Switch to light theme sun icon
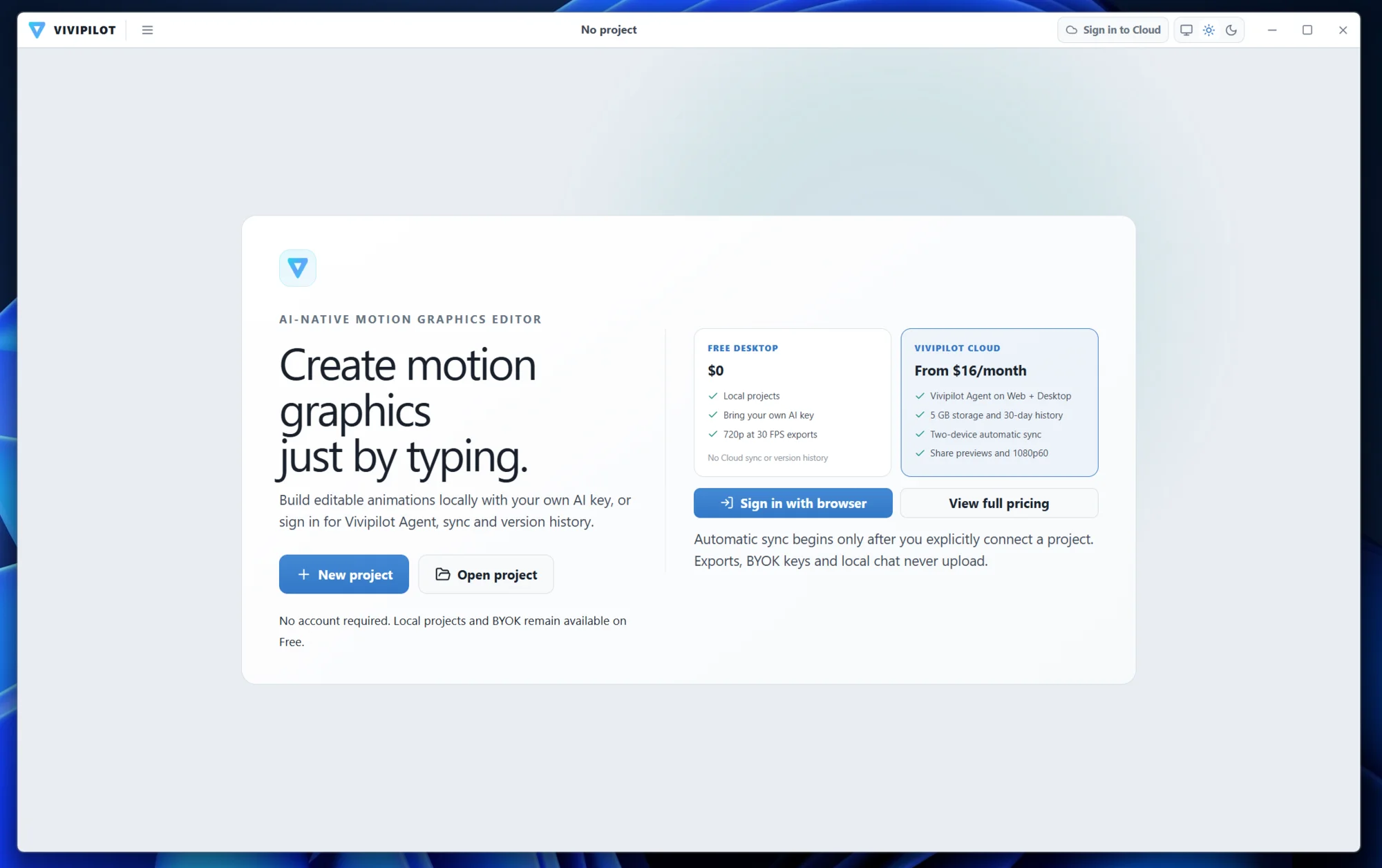This screenshot has width=1382, height=868. 1209,30
